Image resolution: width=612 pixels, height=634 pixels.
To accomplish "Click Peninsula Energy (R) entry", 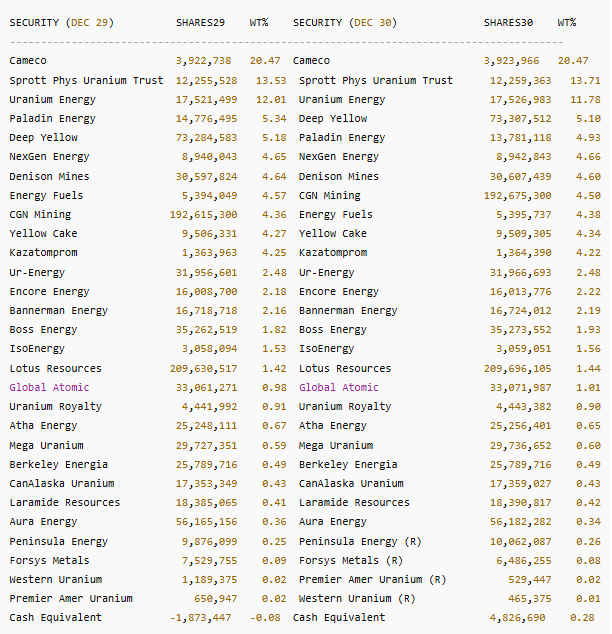I will click(360, 542).
